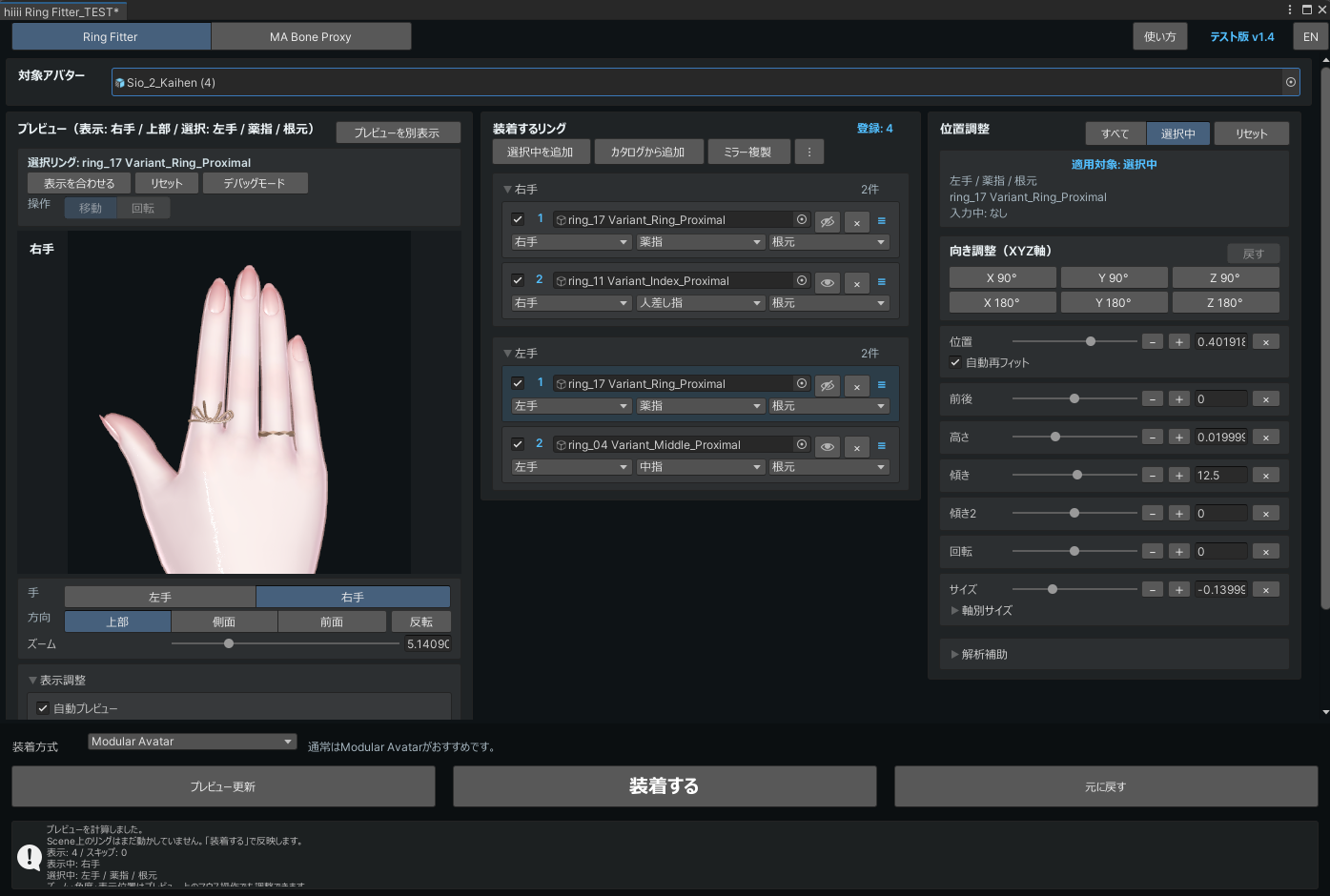
Task: Click the 装着する button
Action: click(665, 786)
